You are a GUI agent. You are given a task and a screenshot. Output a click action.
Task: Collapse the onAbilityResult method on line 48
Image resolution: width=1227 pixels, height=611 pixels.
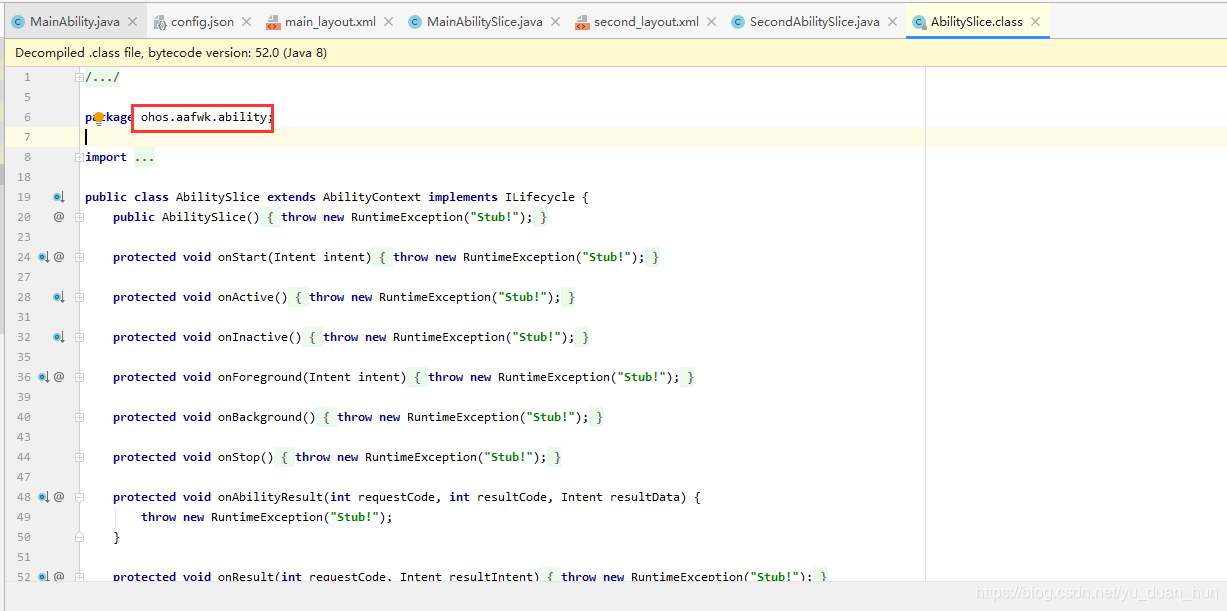[x=79, y=497]
